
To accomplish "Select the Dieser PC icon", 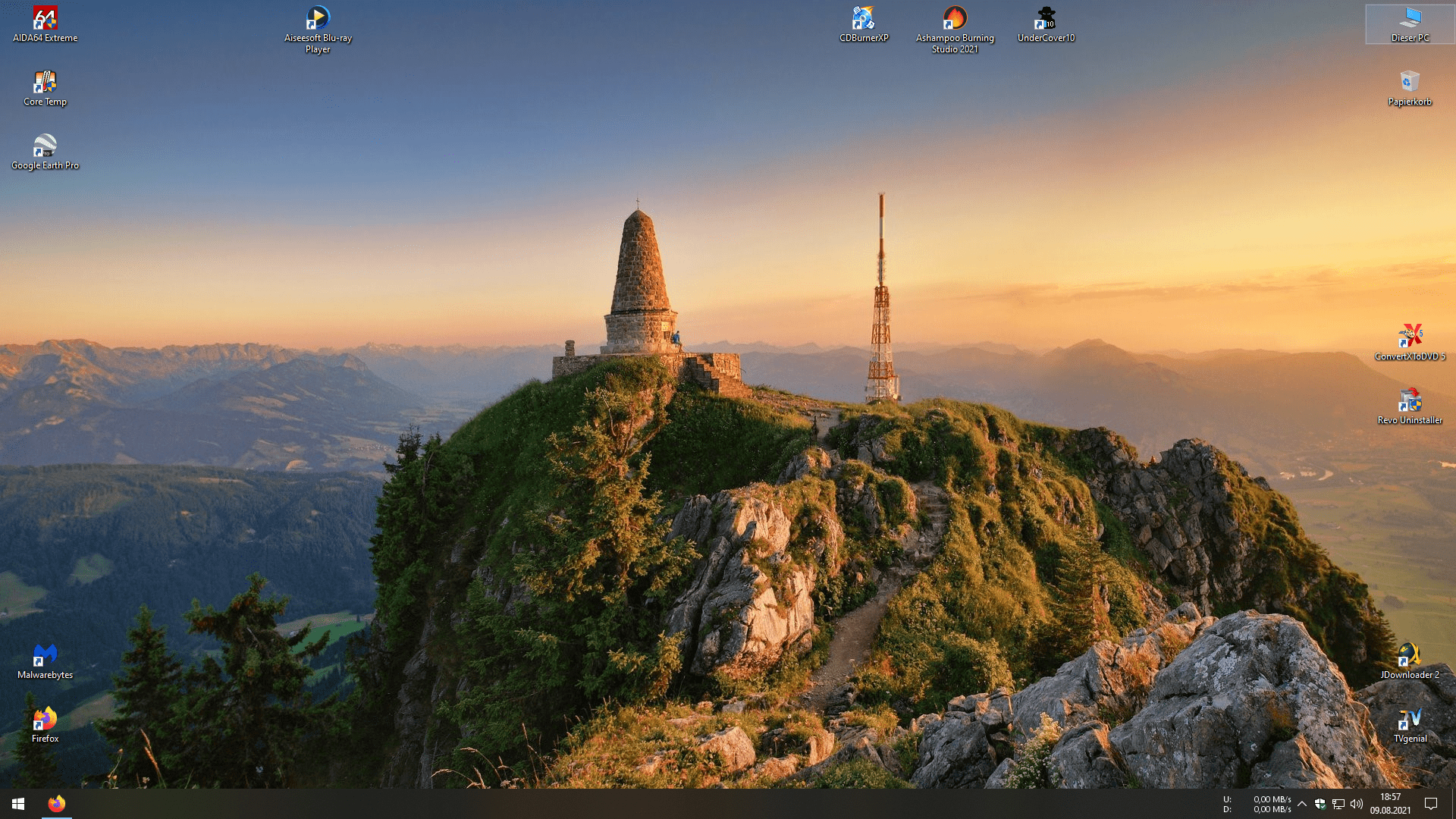I will pos(1410,19).
